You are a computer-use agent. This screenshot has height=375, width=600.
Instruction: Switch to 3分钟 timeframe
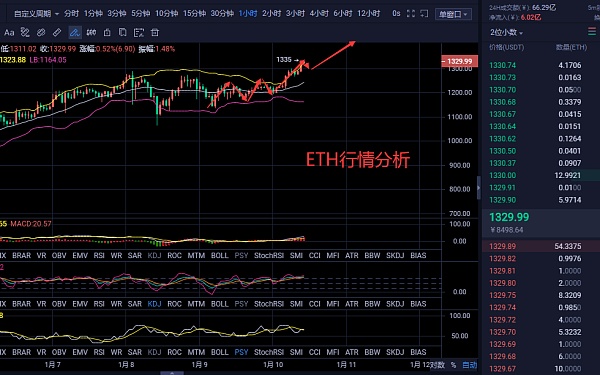pos(117,14)
